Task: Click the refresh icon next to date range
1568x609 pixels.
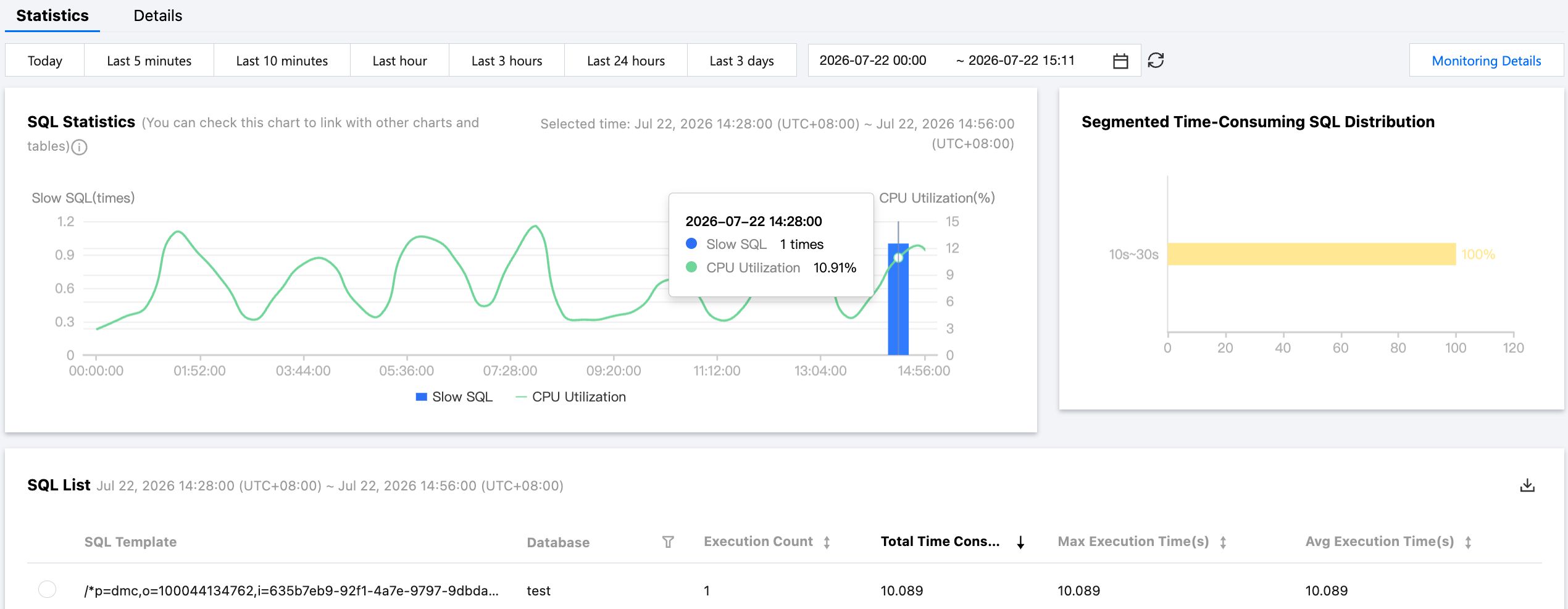Action: click(1156, 61)
